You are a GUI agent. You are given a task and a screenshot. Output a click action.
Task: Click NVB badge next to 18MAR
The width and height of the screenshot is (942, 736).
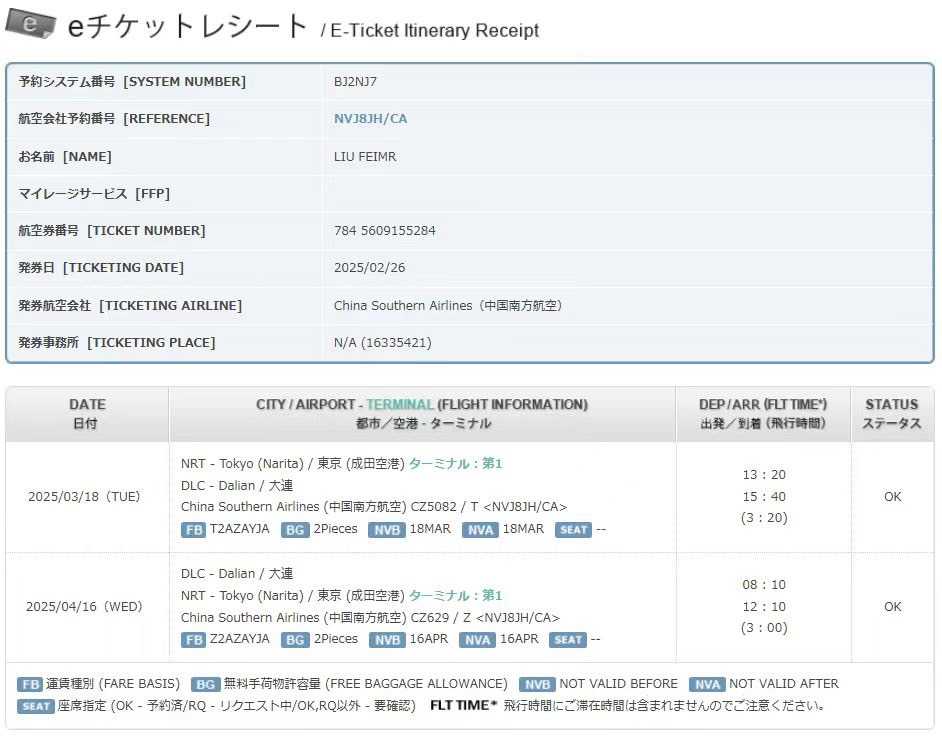(387, 529)
